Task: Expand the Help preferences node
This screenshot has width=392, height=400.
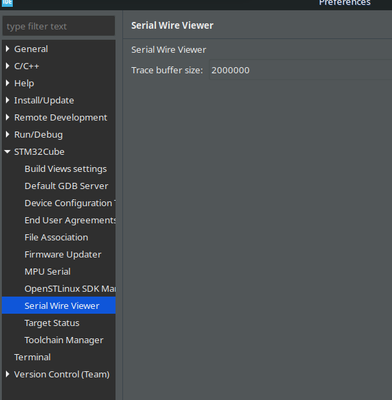Action: click(7, 83)
